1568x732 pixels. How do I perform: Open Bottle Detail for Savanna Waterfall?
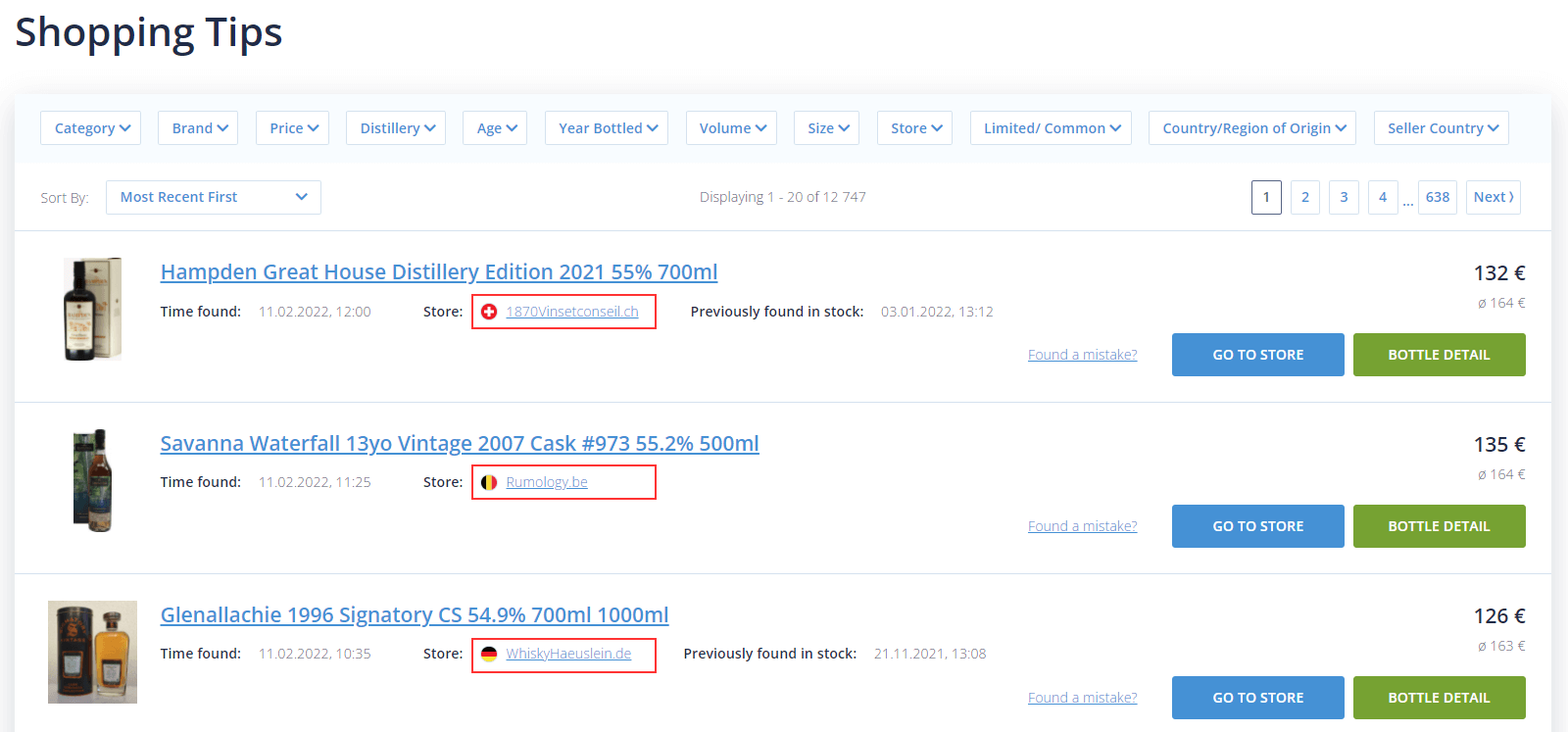tap(1440, 526)
